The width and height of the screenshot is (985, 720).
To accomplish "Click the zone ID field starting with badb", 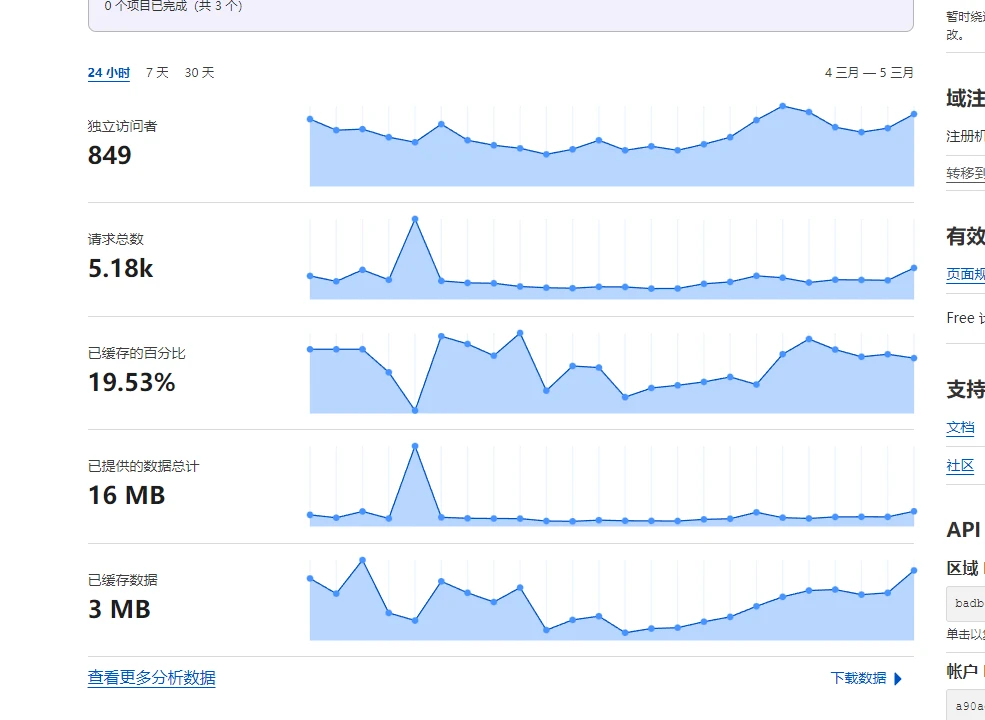I will click(966, 604).
